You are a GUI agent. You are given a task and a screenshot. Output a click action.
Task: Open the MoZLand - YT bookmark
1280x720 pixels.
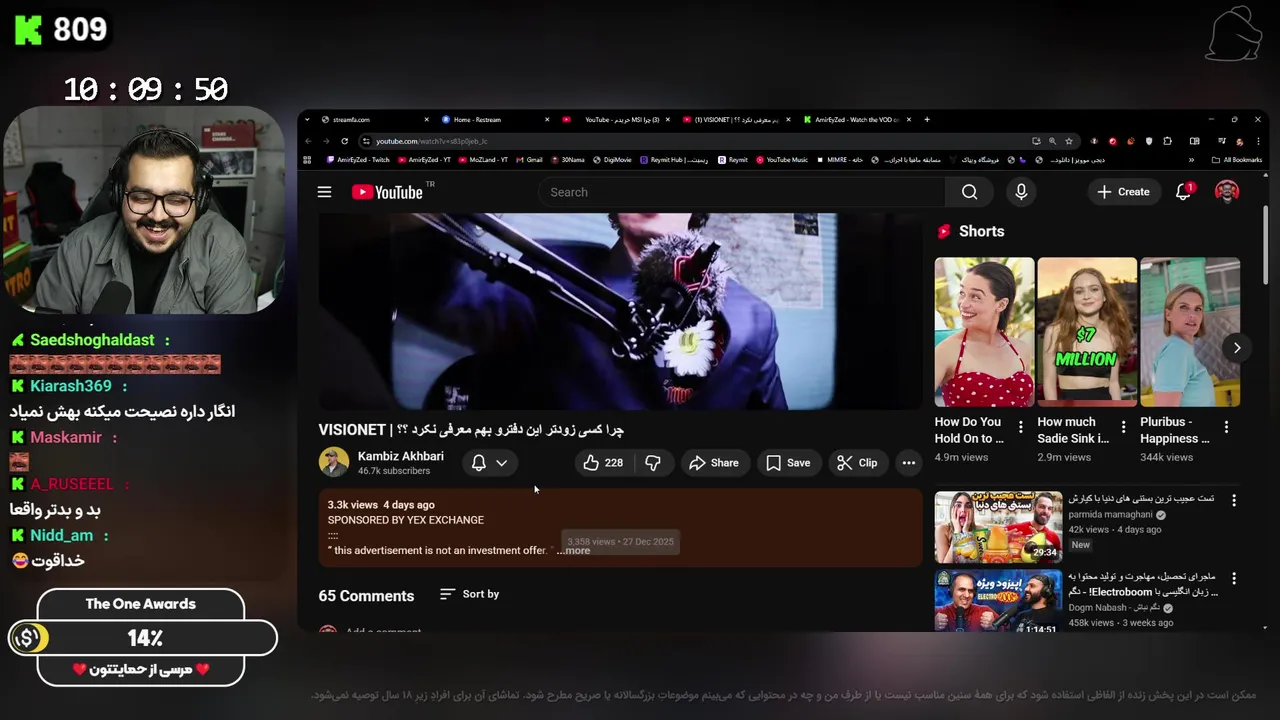click(x=483, y=160)
